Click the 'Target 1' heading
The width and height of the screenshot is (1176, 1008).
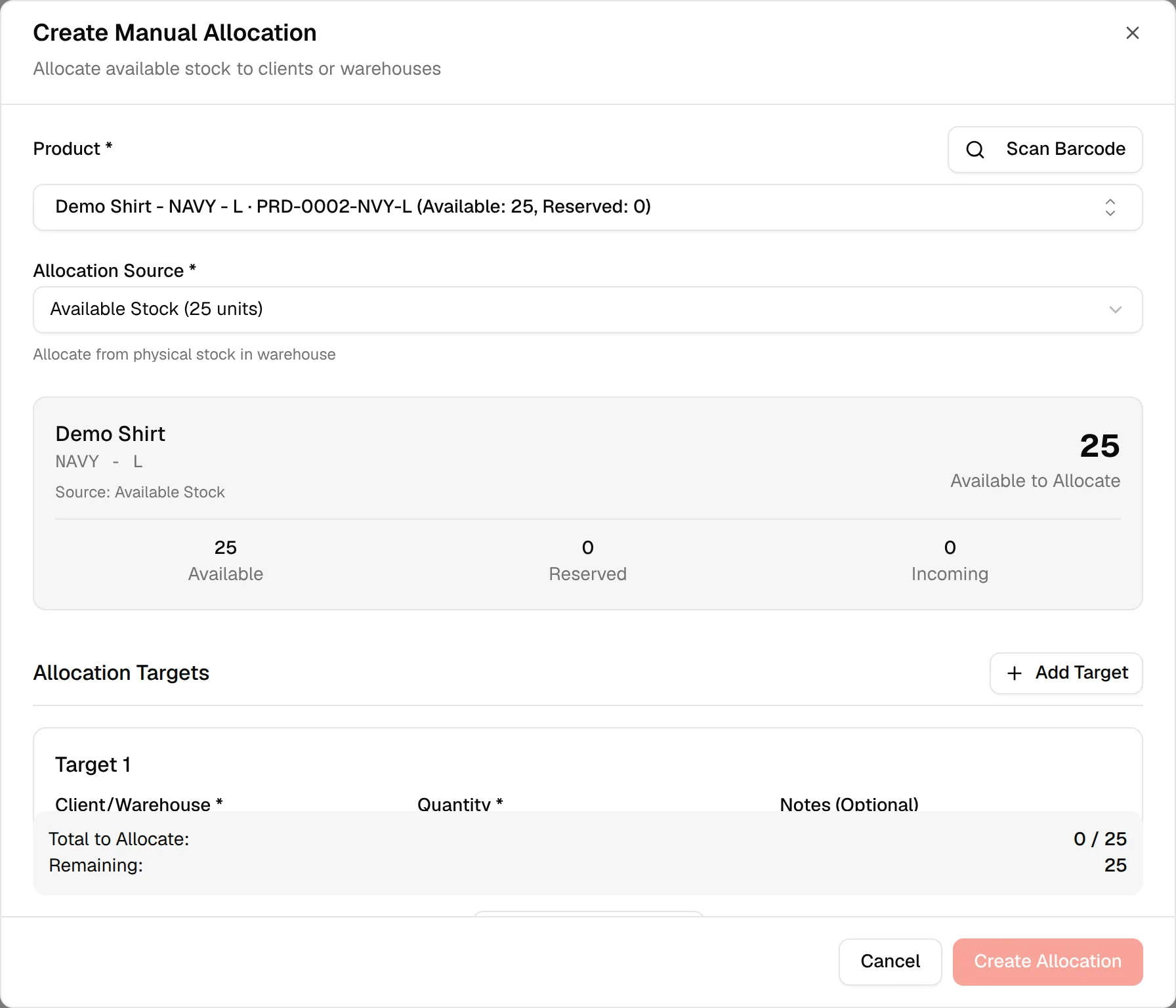pyautogui.click(x=93, y=765)
